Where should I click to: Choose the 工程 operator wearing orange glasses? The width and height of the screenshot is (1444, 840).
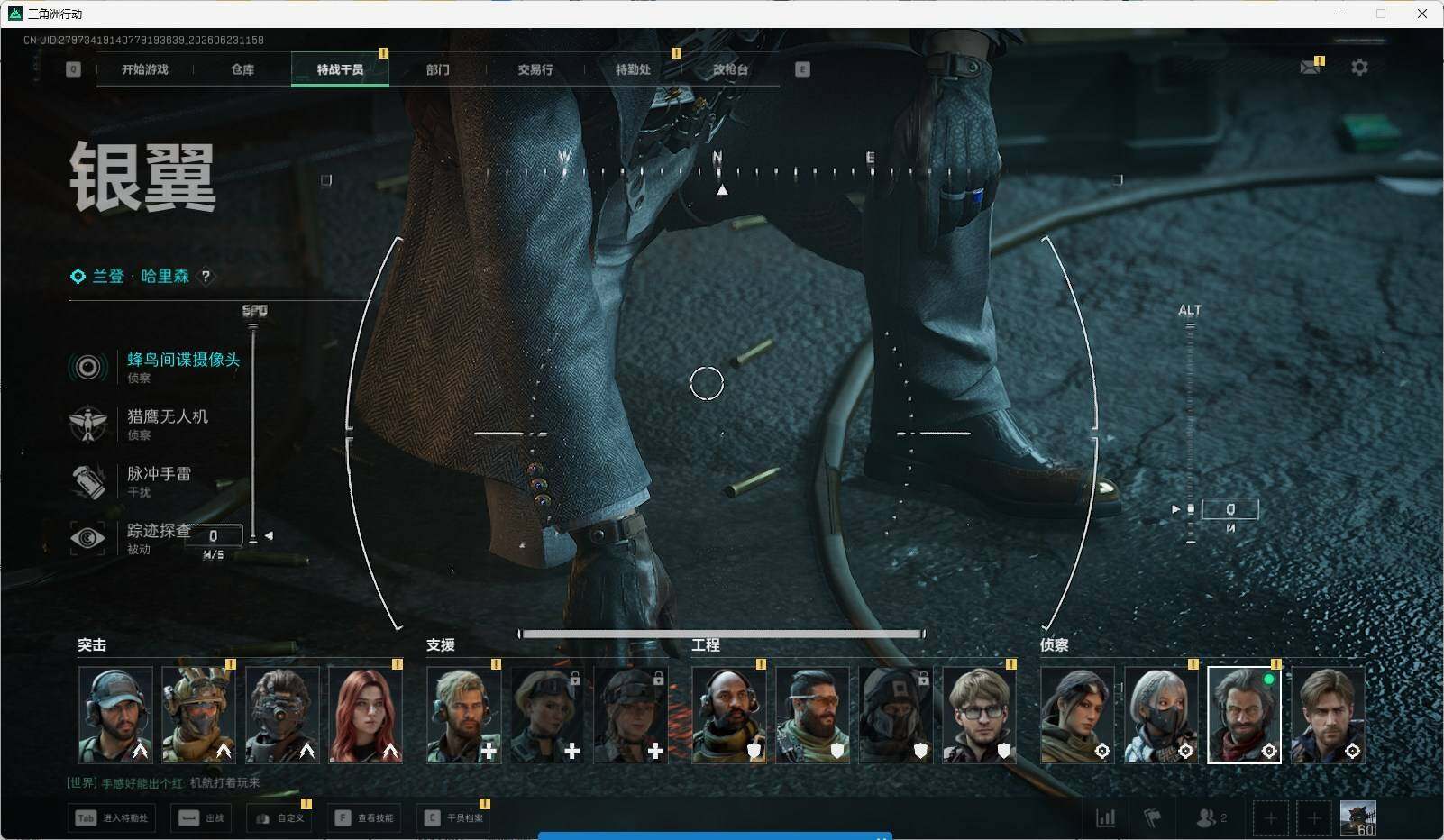click(x=813, y=715)
